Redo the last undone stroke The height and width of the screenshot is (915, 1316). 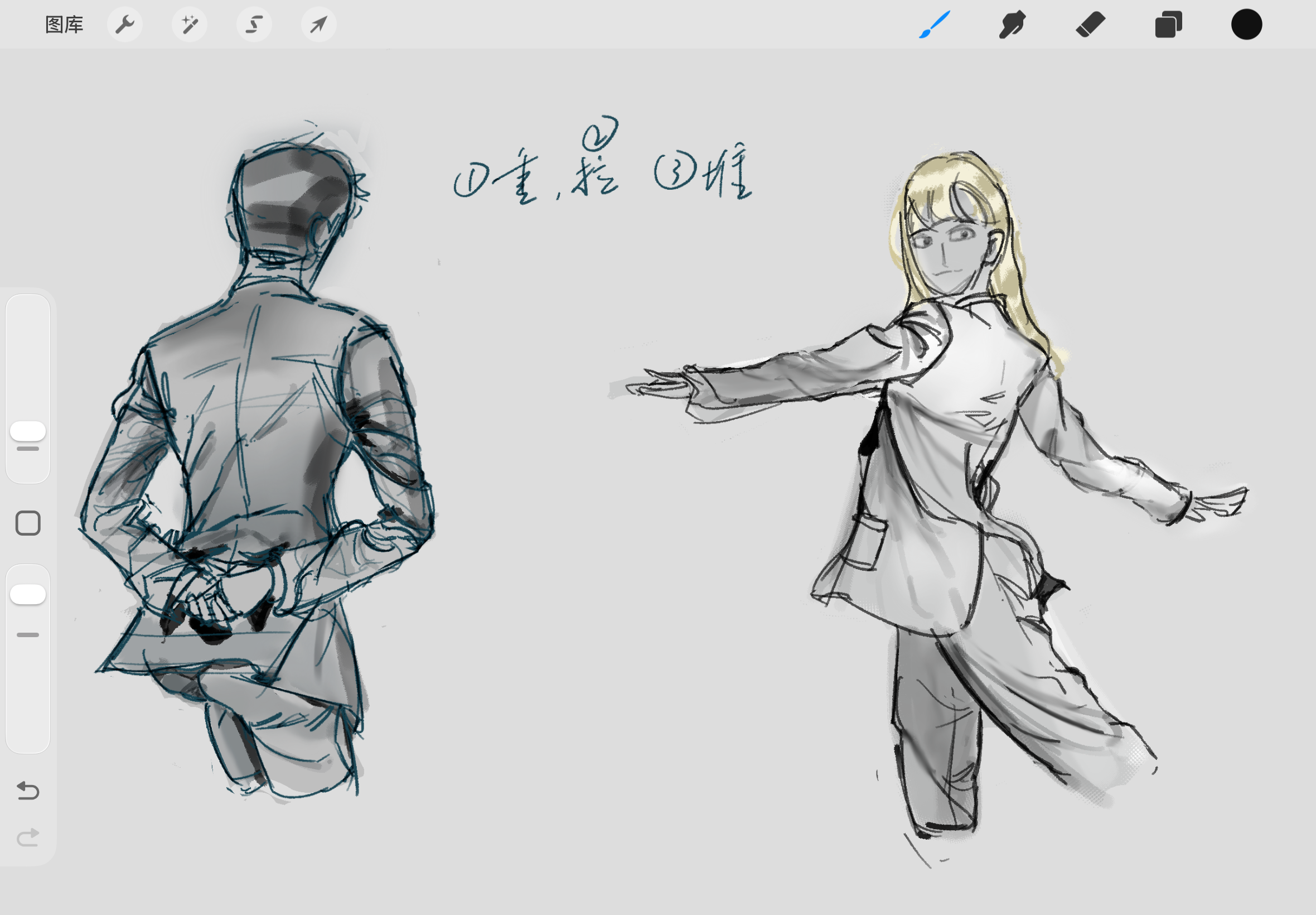pos(27,837)
